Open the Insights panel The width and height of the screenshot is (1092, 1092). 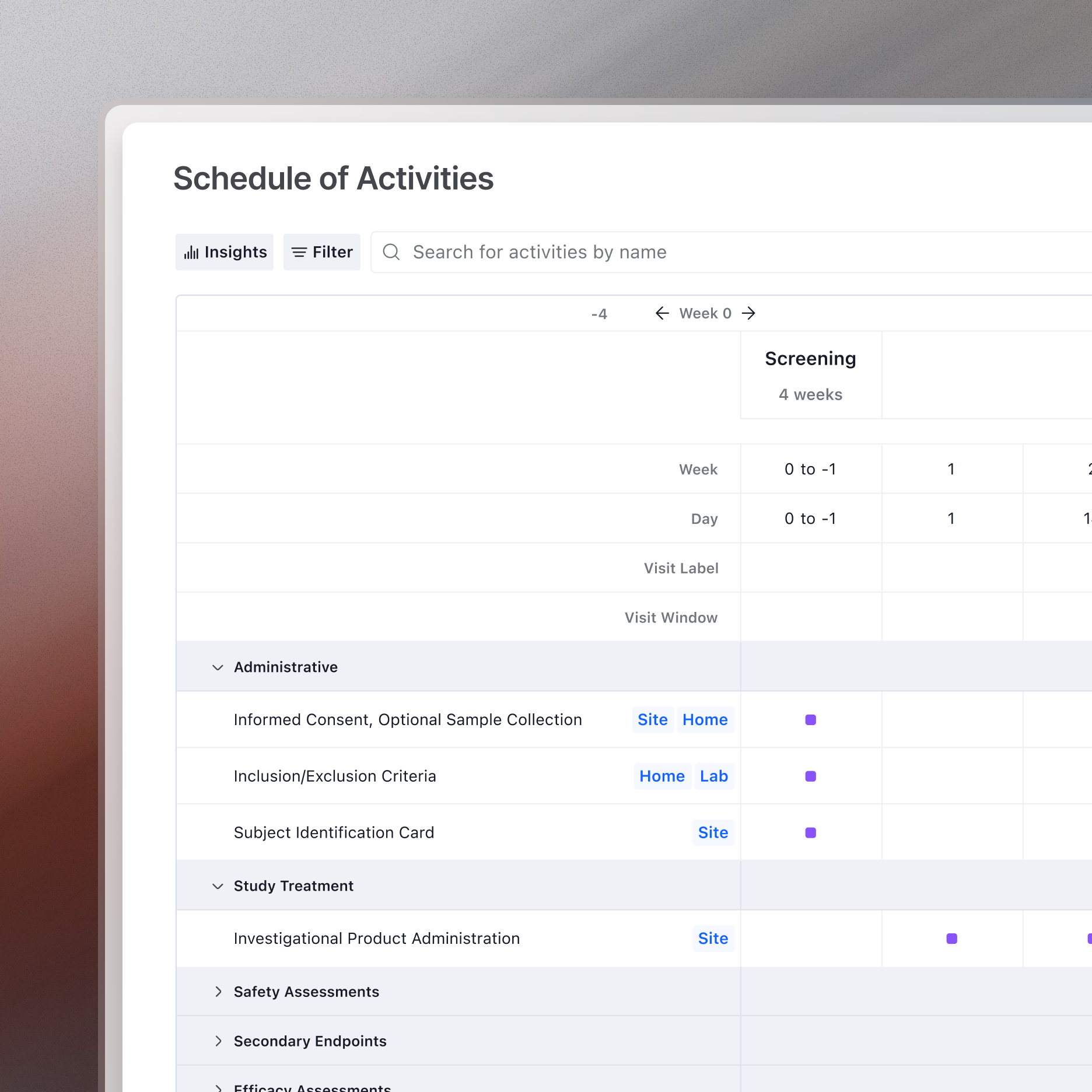224,252
